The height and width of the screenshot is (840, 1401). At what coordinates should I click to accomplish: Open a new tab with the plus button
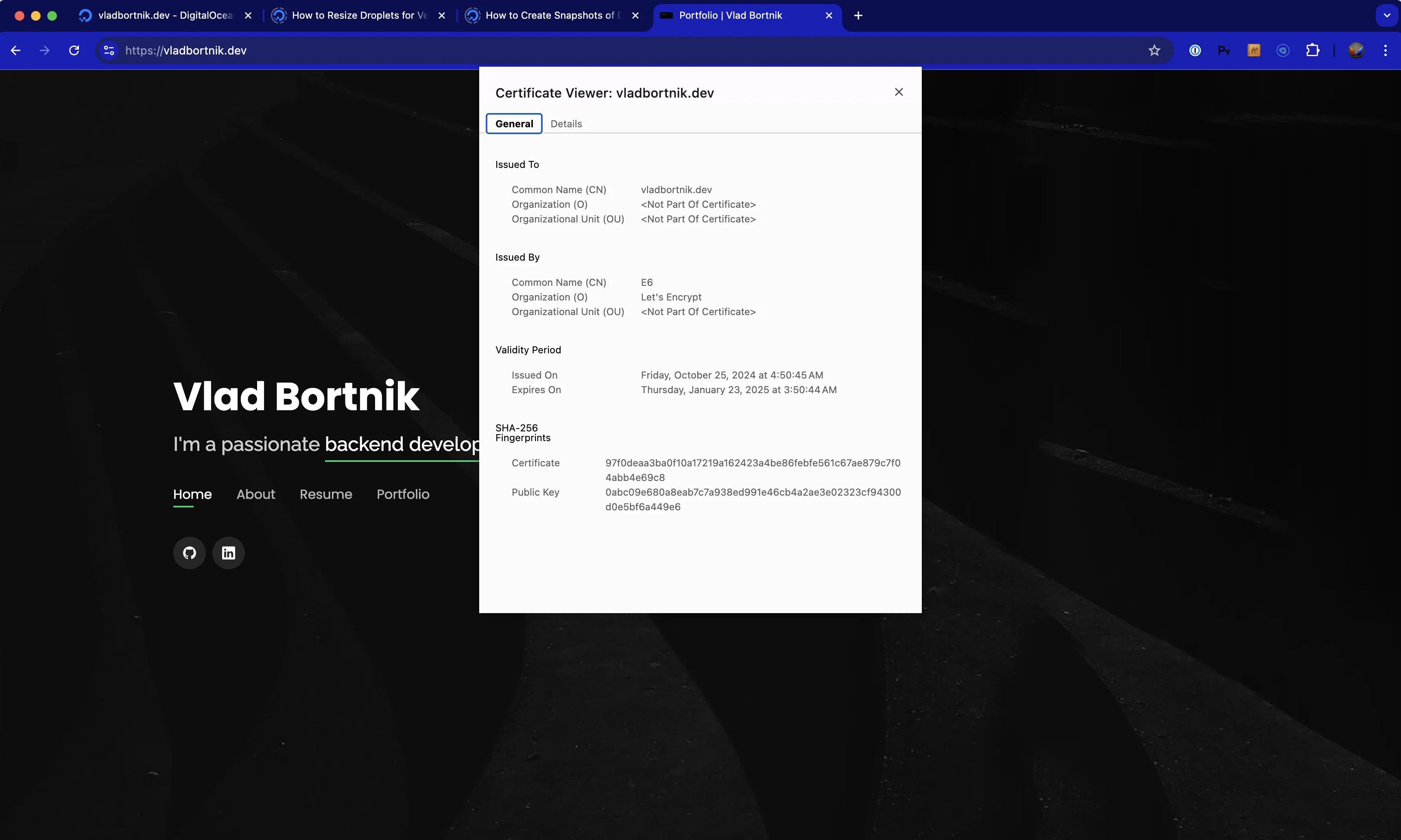click(x=858, y=15)
